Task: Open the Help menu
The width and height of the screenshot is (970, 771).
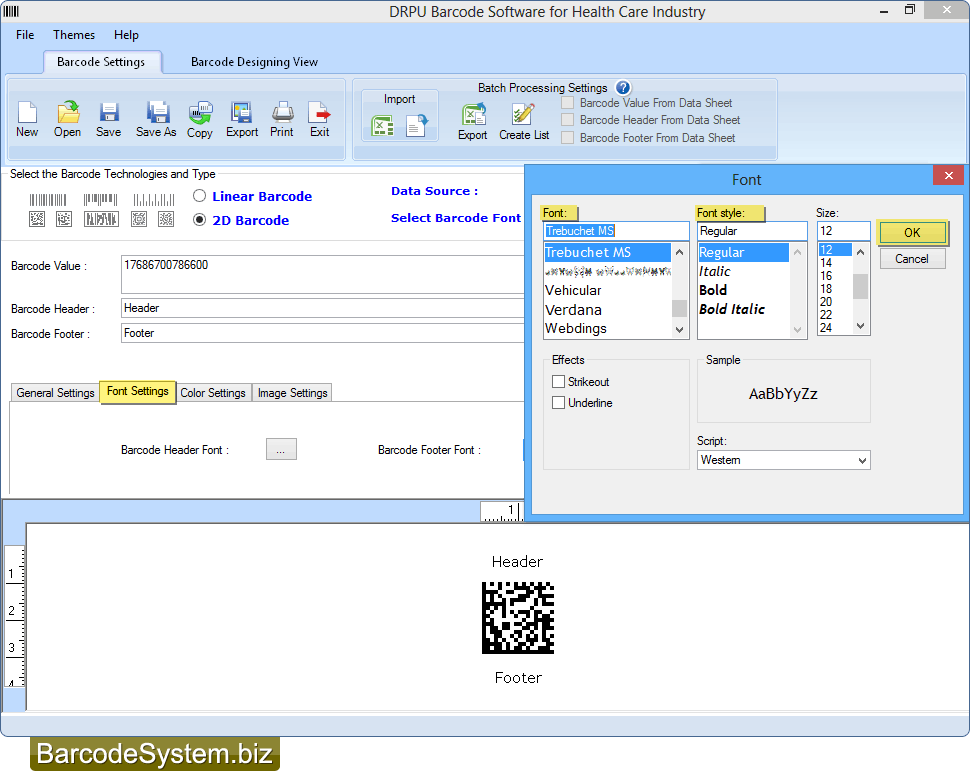Action: point(126,35)
